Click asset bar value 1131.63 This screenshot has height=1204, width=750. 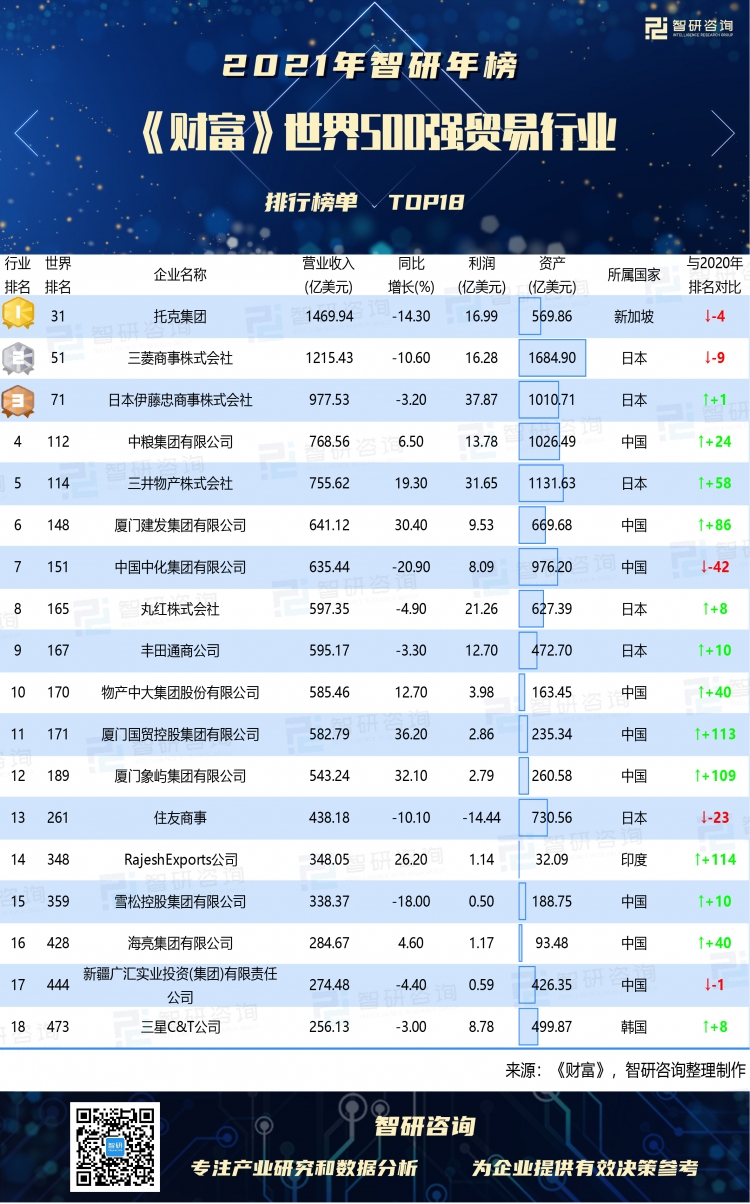point(552,483)
